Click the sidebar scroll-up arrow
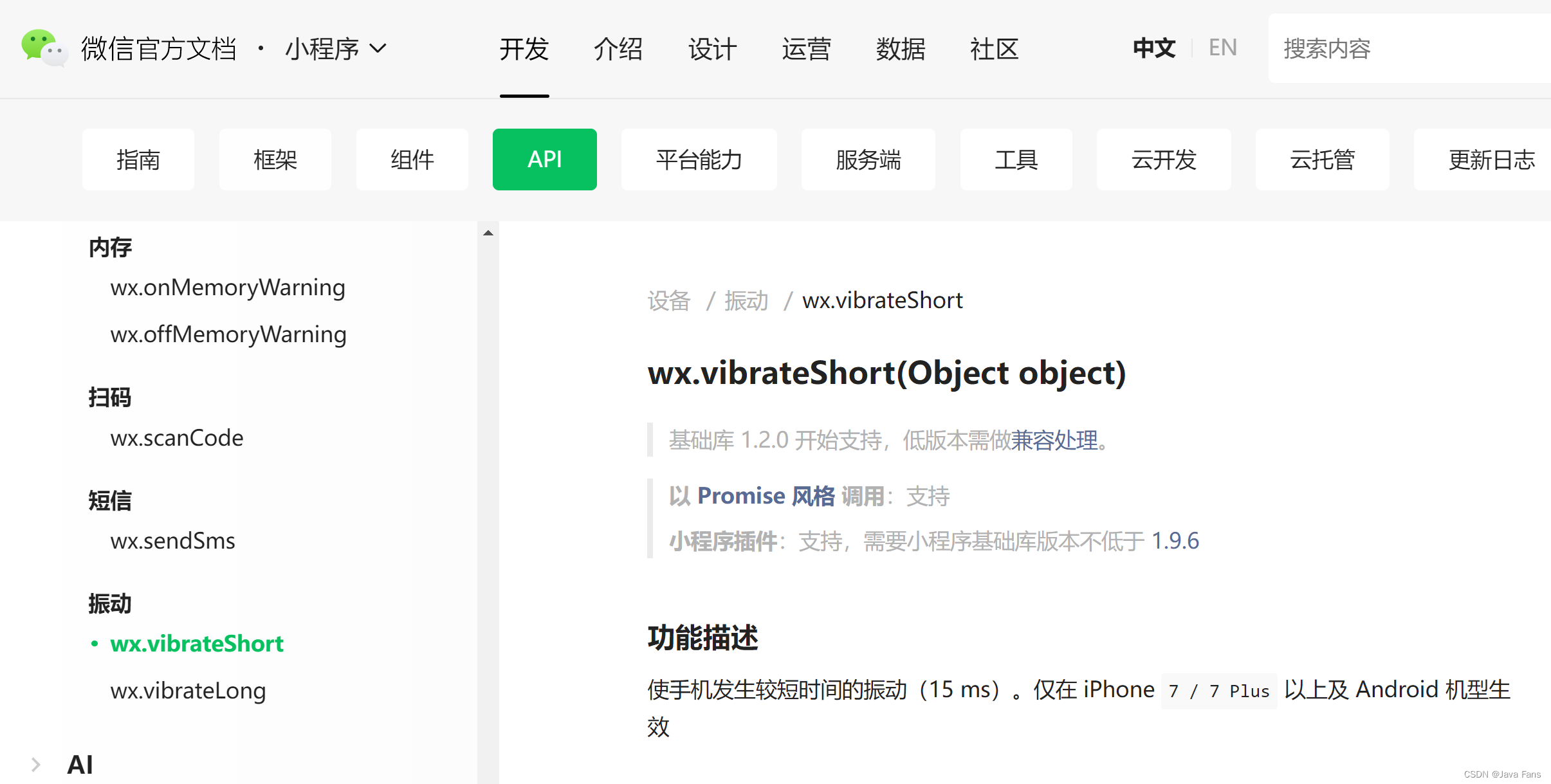1551x784 pixels. [488, 233]
